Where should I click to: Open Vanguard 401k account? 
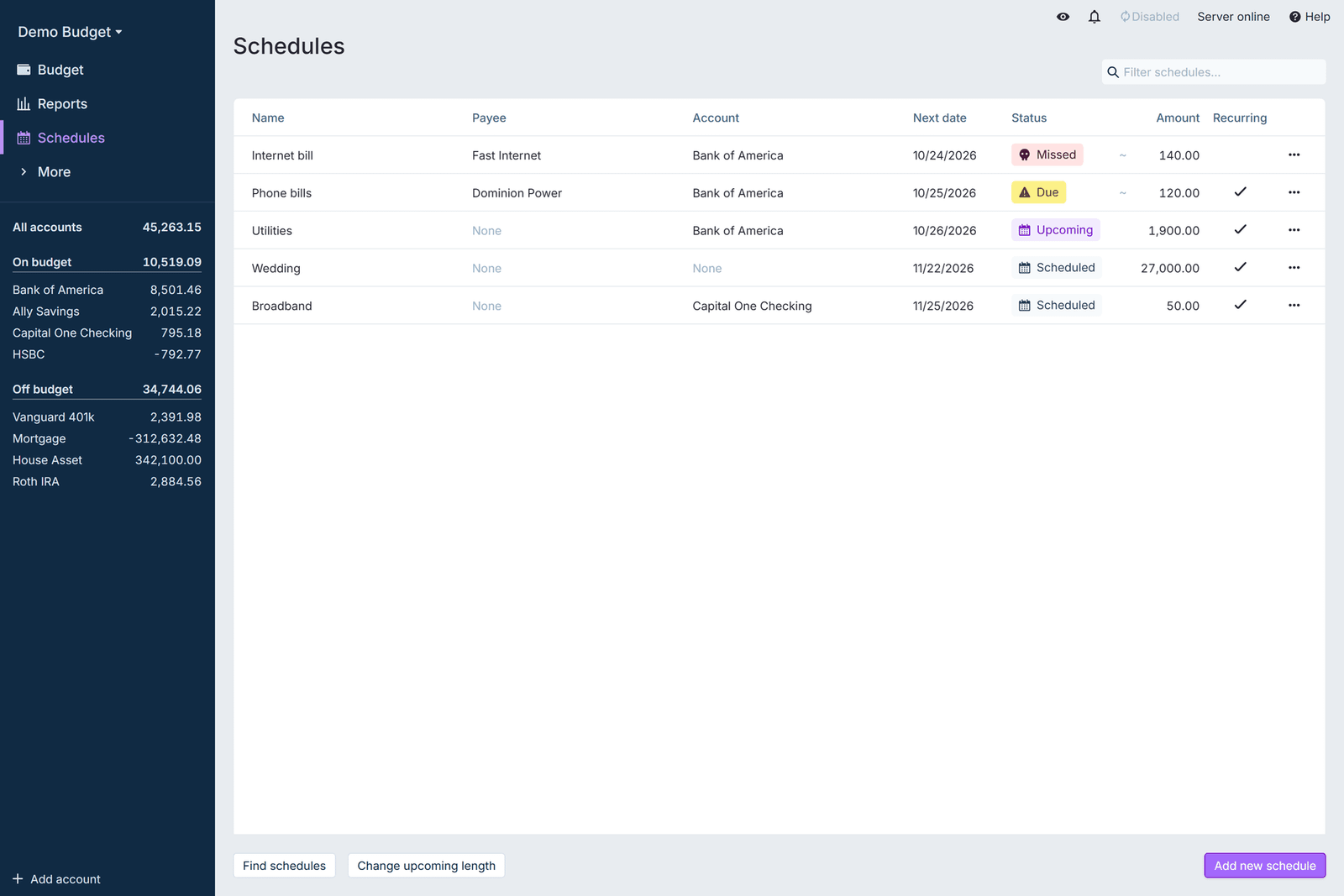pyautogui.click(x=108, y=417)
